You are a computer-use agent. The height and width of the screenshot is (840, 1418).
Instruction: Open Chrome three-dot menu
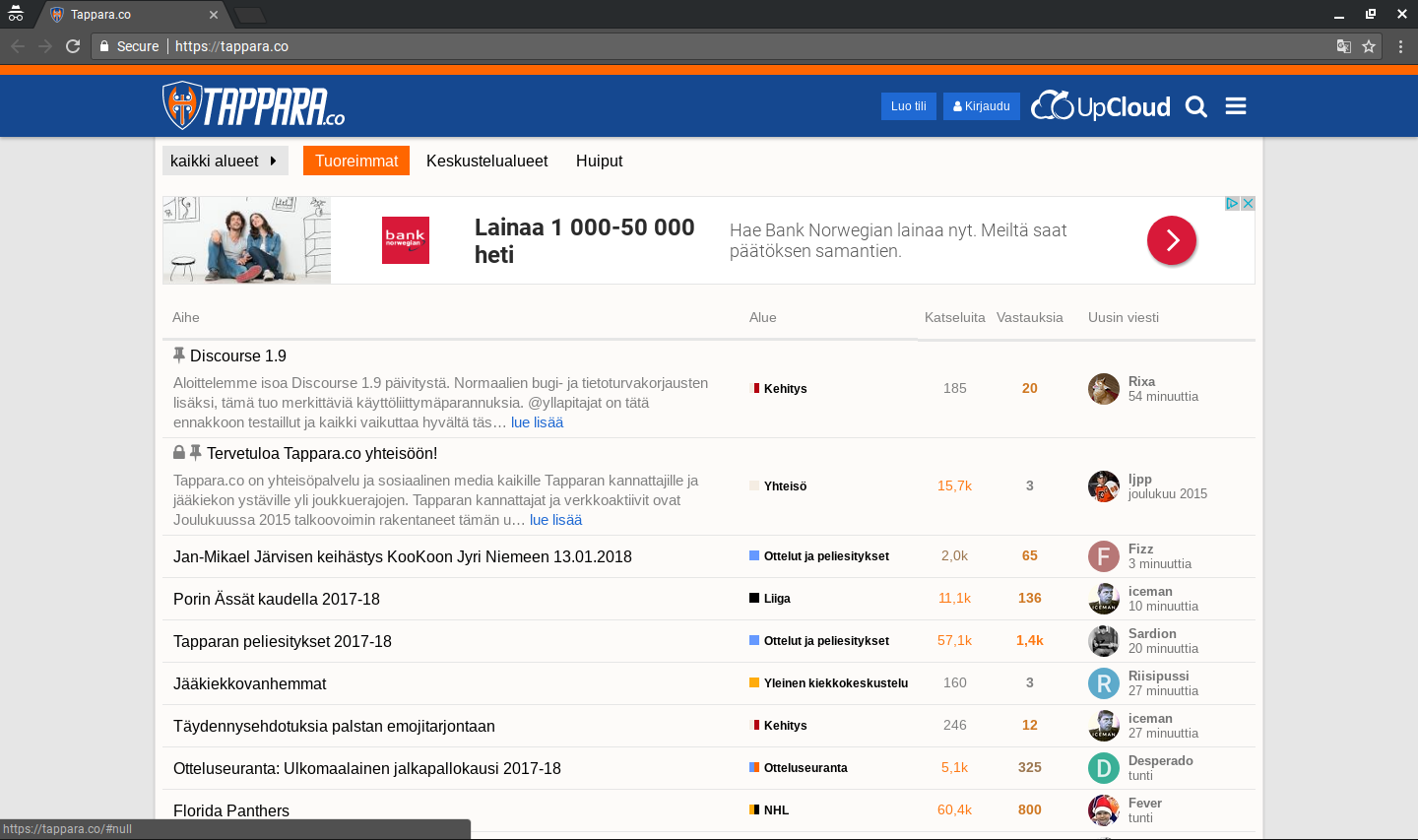tap(1400, 46)
